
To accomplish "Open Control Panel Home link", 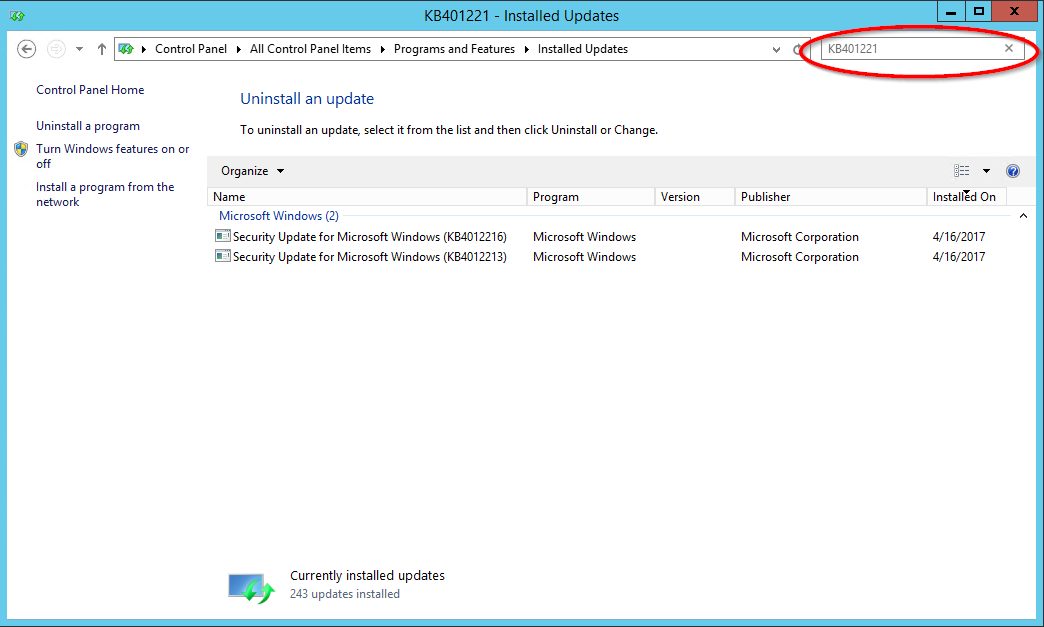I will click(x=90, y=90).
